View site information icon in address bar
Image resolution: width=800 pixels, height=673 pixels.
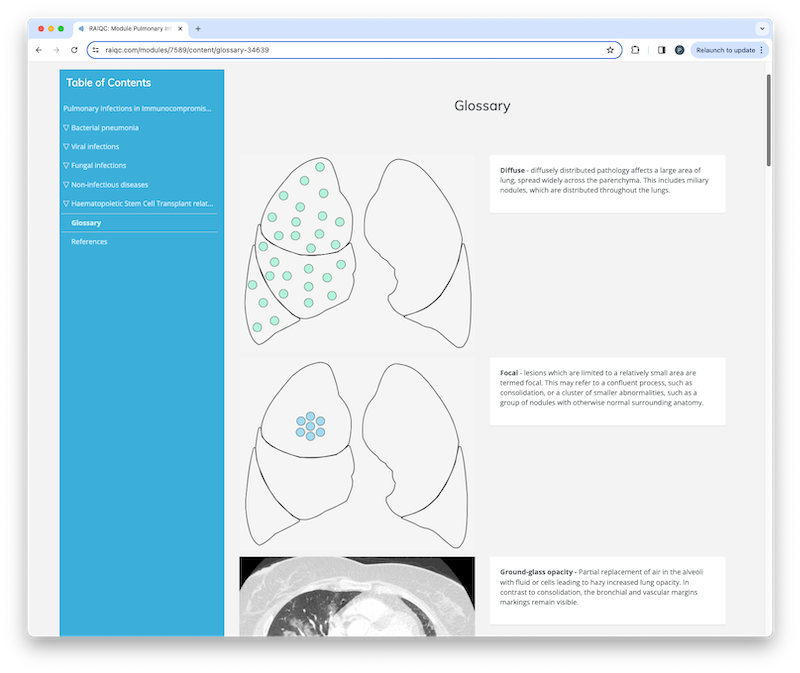pyautogui.click(x=95, y=50)
